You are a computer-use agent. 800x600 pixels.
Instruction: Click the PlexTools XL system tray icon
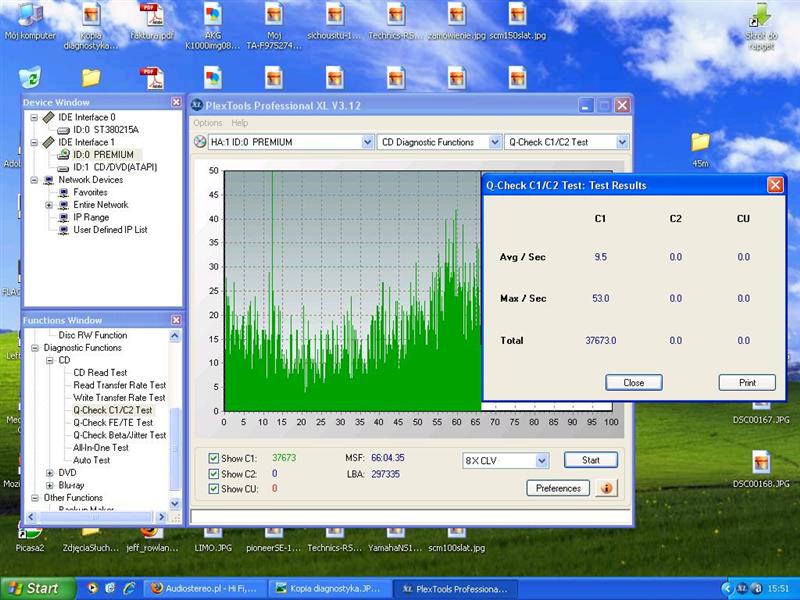pos(742,589)
